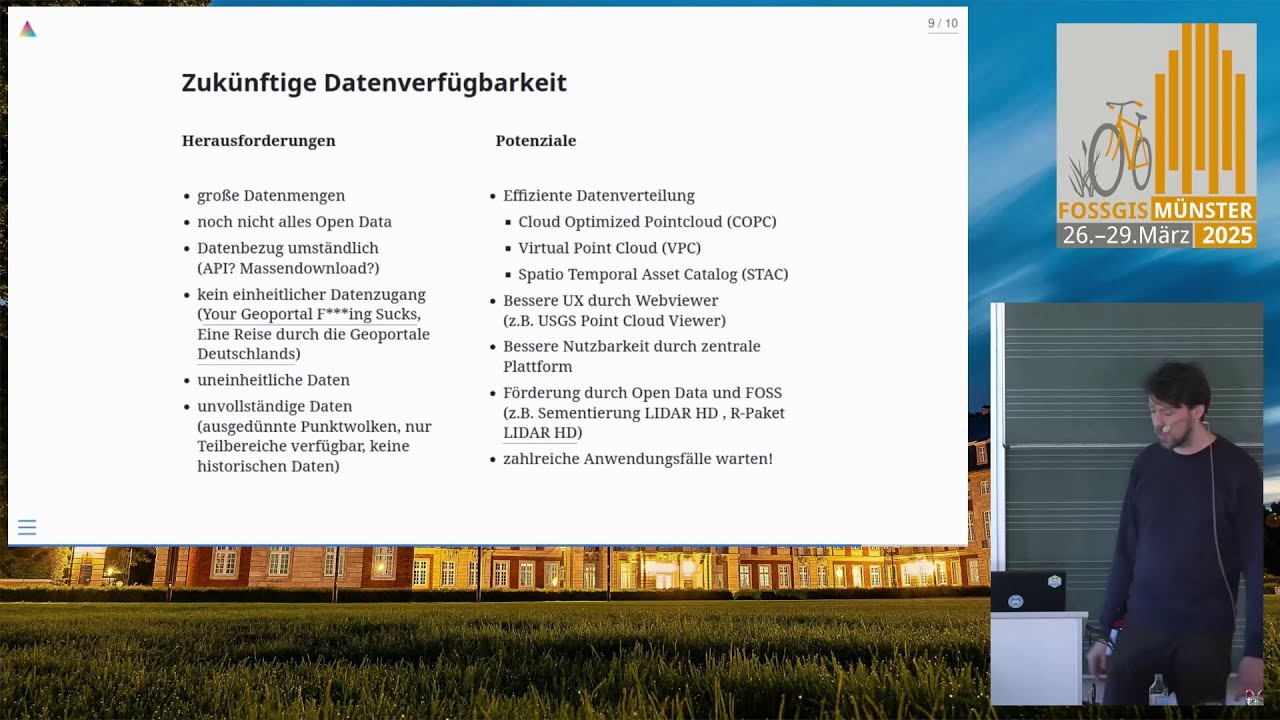Click the Potenziale column heading

[x=536, y=141]
